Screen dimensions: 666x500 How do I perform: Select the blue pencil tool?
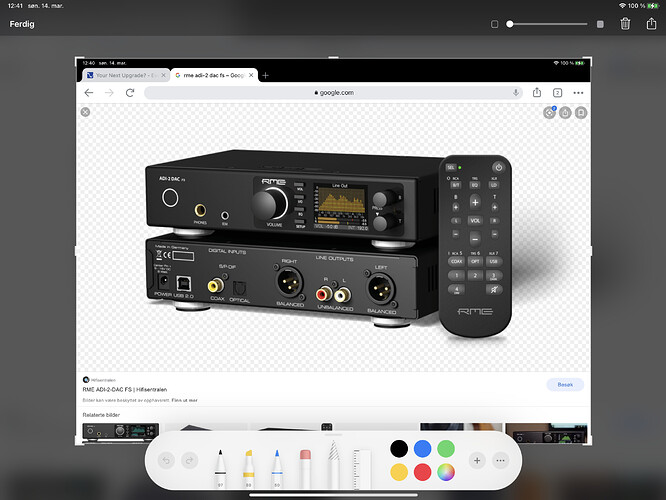point(277,469)
